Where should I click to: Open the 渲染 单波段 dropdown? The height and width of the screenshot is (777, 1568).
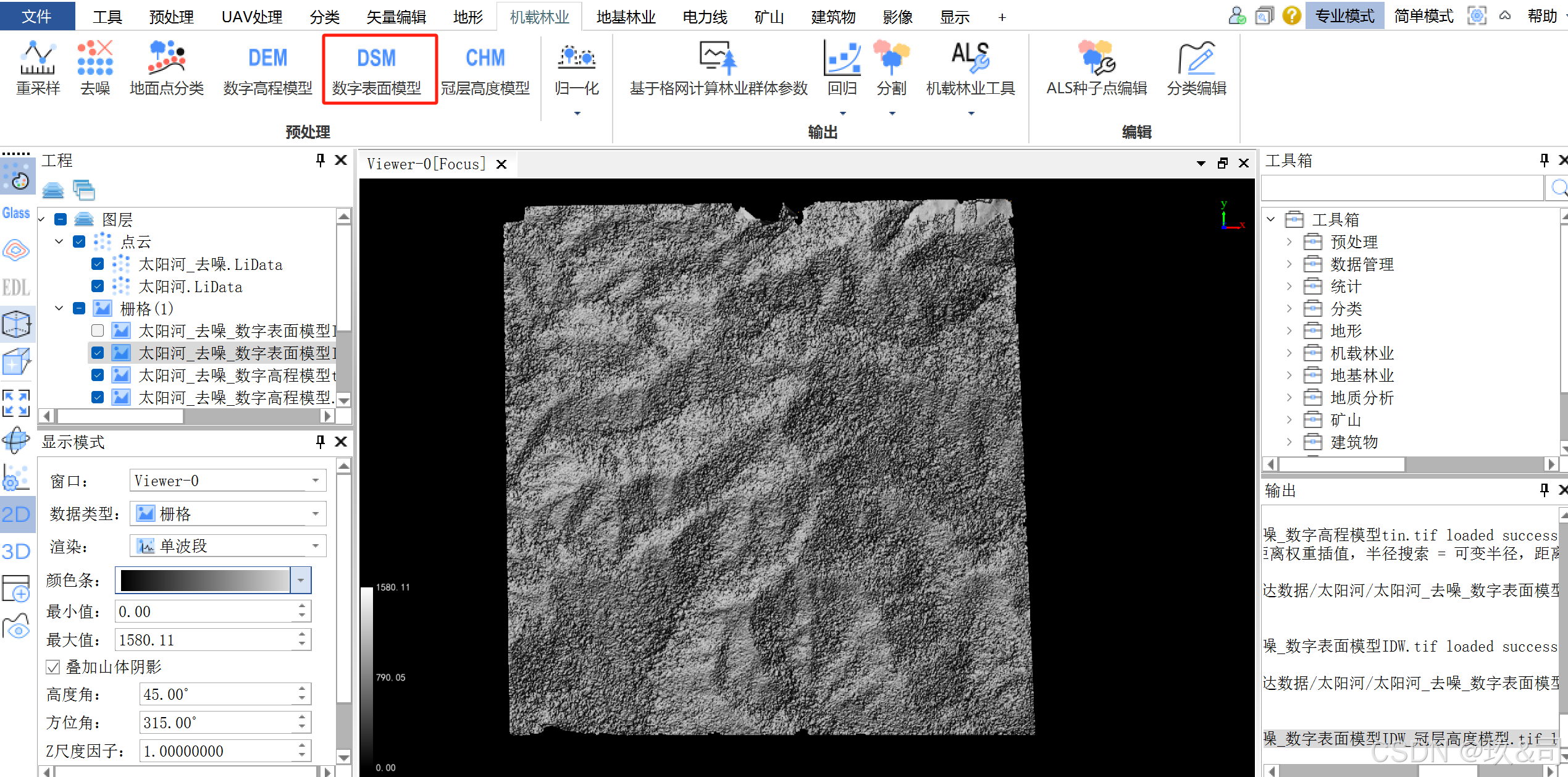[227, 546]
